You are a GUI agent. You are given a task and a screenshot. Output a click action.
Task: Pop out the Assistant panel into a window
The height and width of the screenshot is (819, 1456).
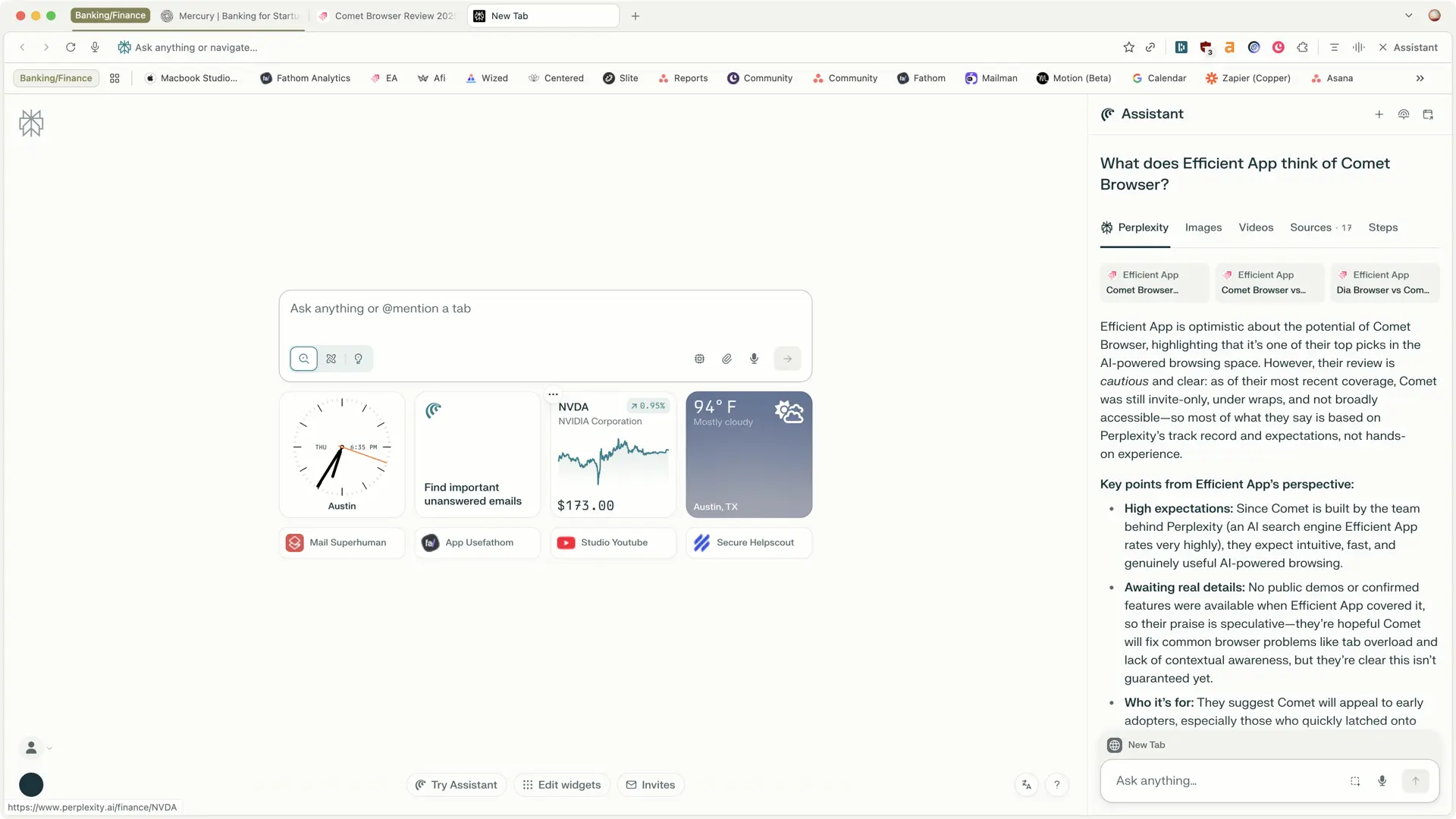[x=1429, y=114]
